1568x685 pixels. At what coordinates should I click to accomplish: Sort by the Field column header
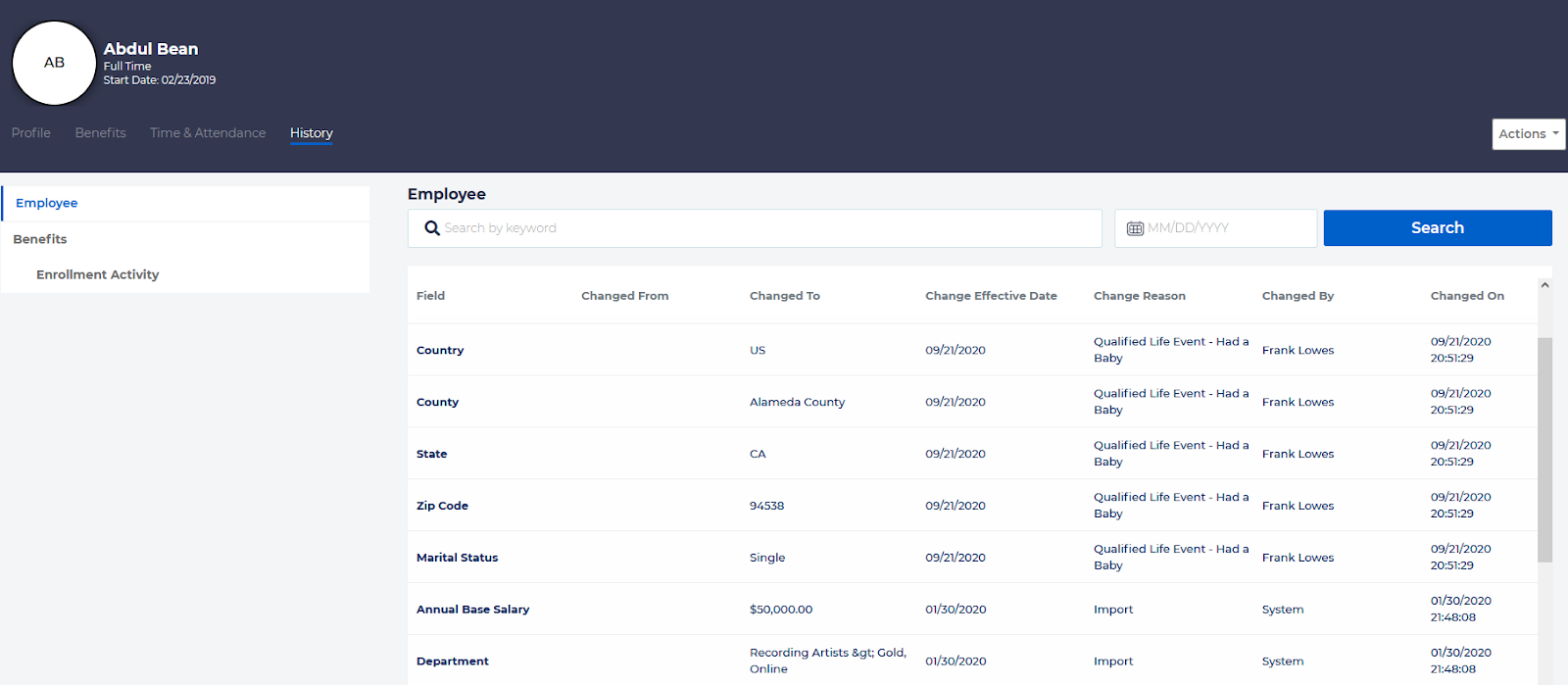[430, 296]
